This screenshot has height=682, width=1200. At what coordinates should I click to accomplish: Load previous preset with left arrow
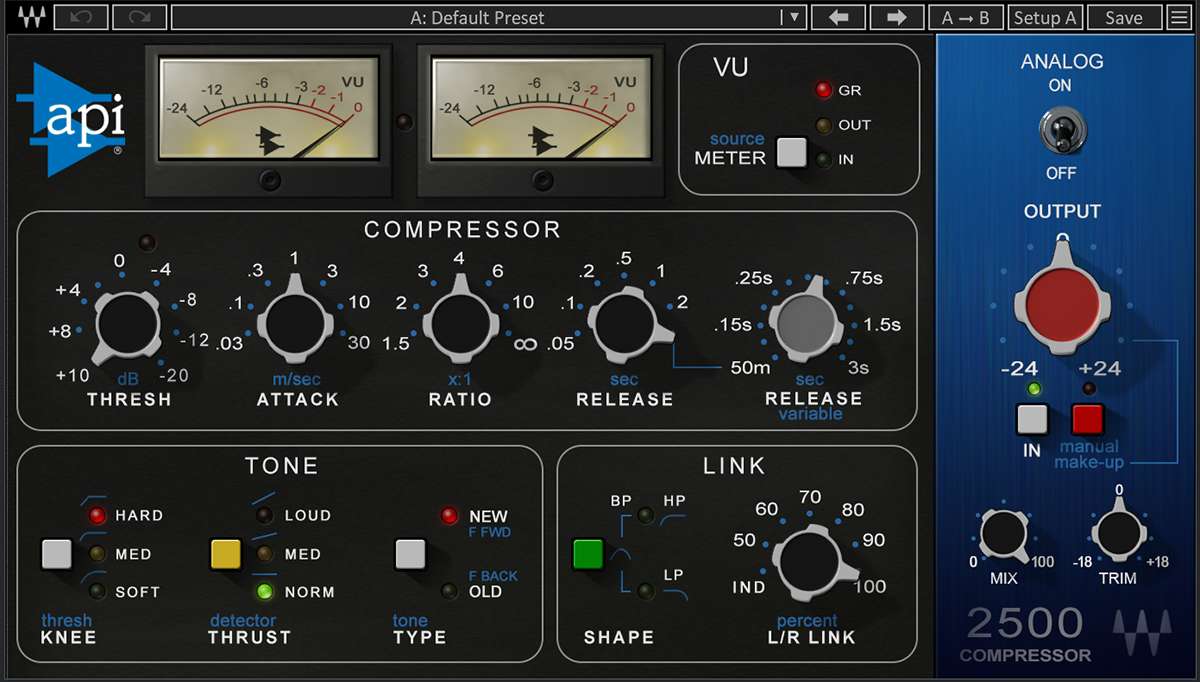(837, 17)
